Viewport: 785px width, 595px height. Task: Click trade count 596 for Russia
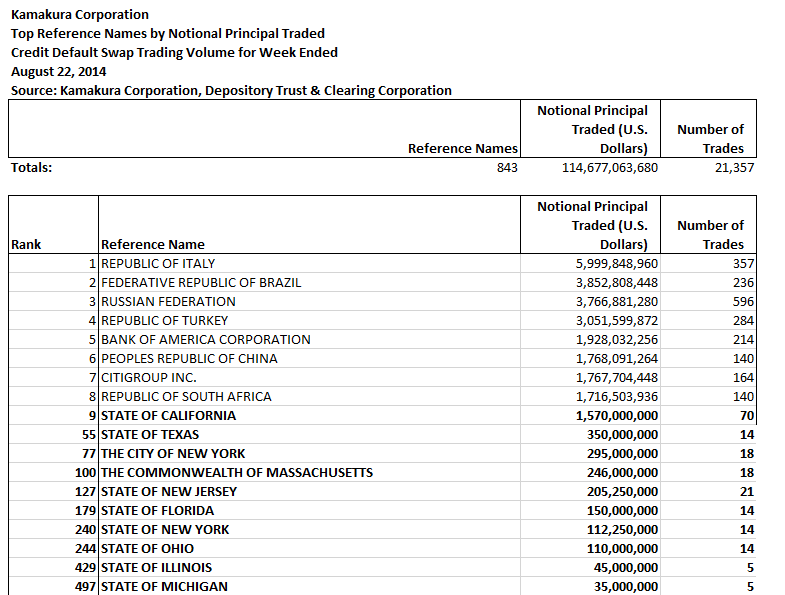pos(743,302)
